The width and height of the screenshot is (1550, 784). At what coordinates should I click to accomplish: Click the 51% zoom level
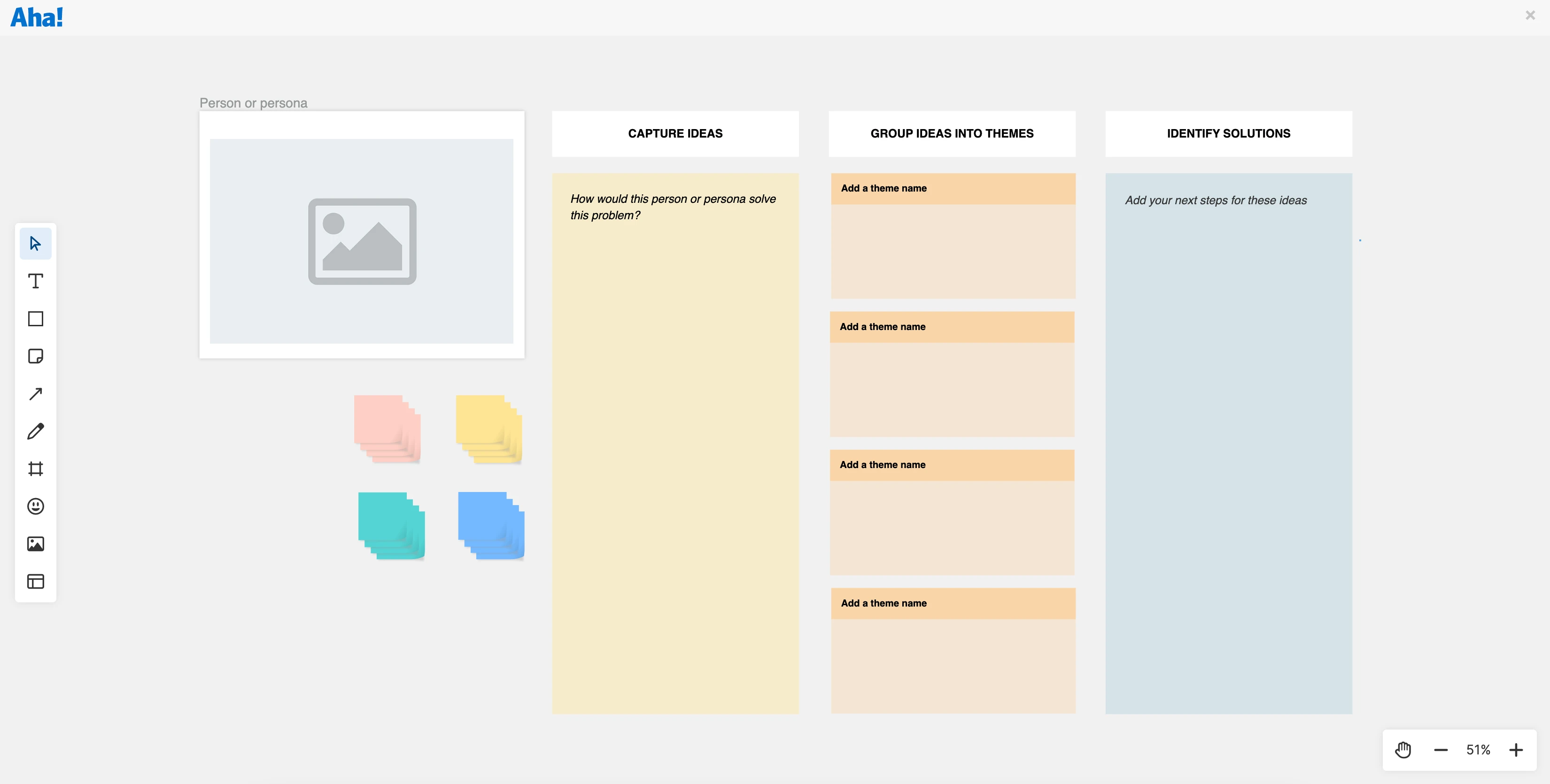click(x=1478, y=750)
